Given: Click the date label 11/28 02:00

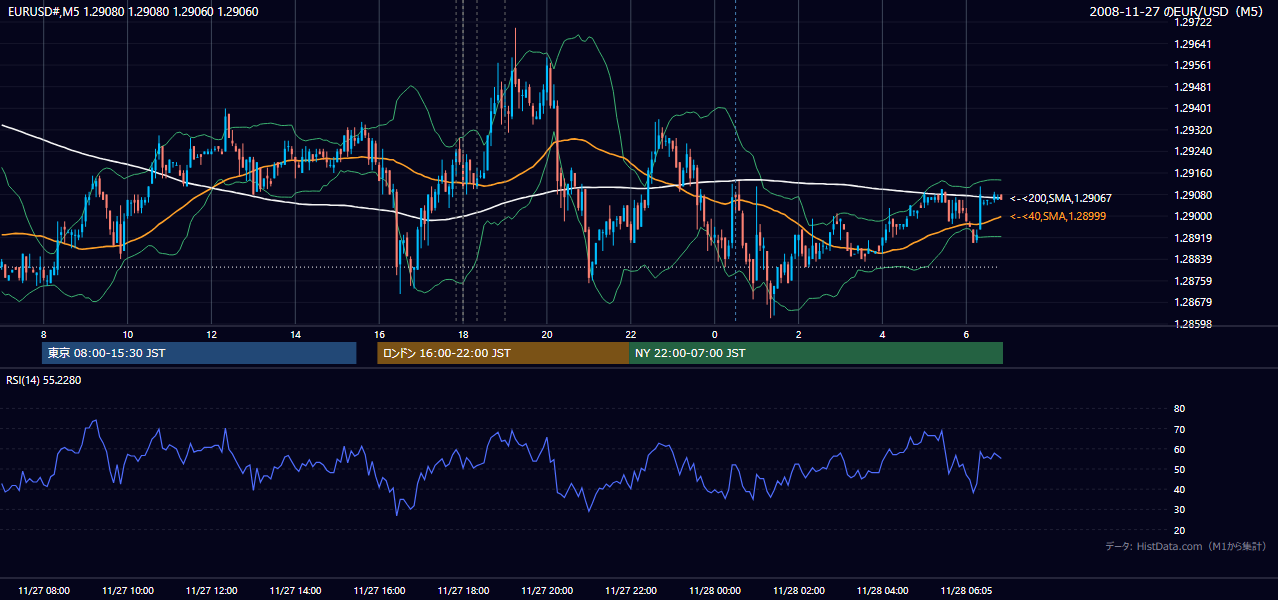Looking at the screenshot, I should 799,591.
